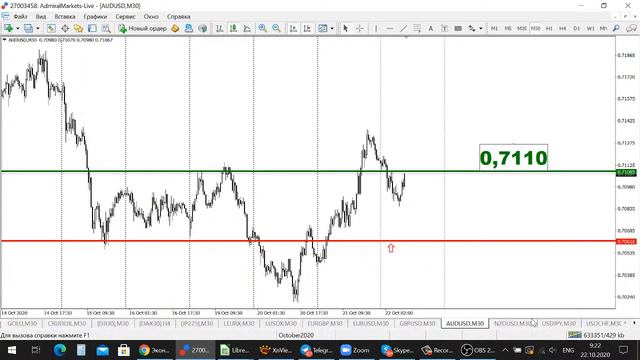The width and height of the screenshot is (640, 360).
Task: Open the MetaEditor yellow book icon
Action: pyautogui.click(x=175, y=28)
